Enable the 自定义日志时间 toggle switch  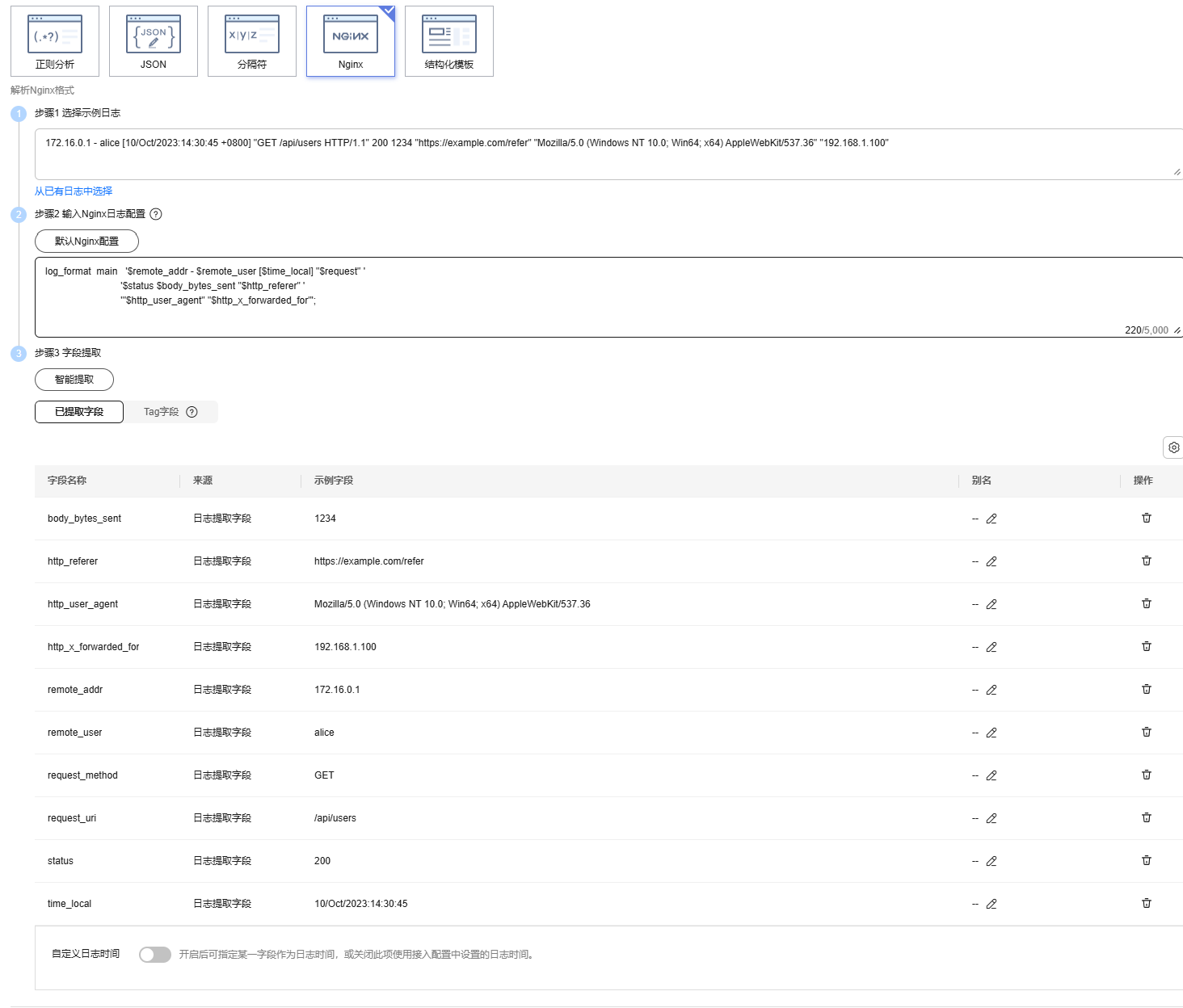click(x=155, y=955)
